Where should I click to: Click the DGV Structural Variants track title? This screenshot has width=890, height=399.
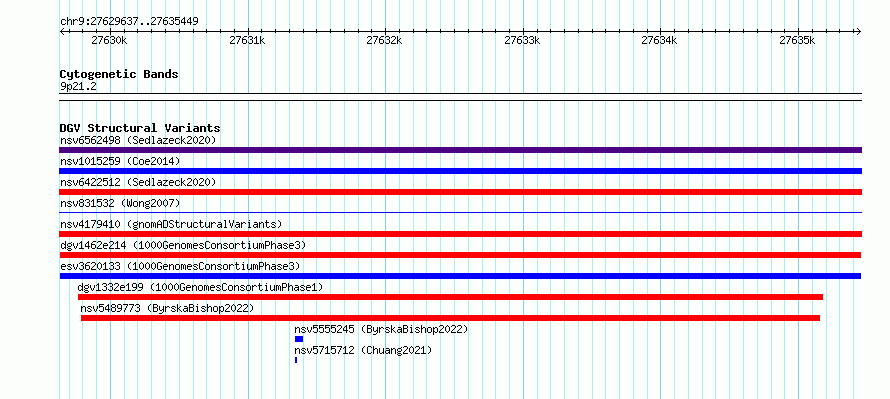(x=140, y=128)
